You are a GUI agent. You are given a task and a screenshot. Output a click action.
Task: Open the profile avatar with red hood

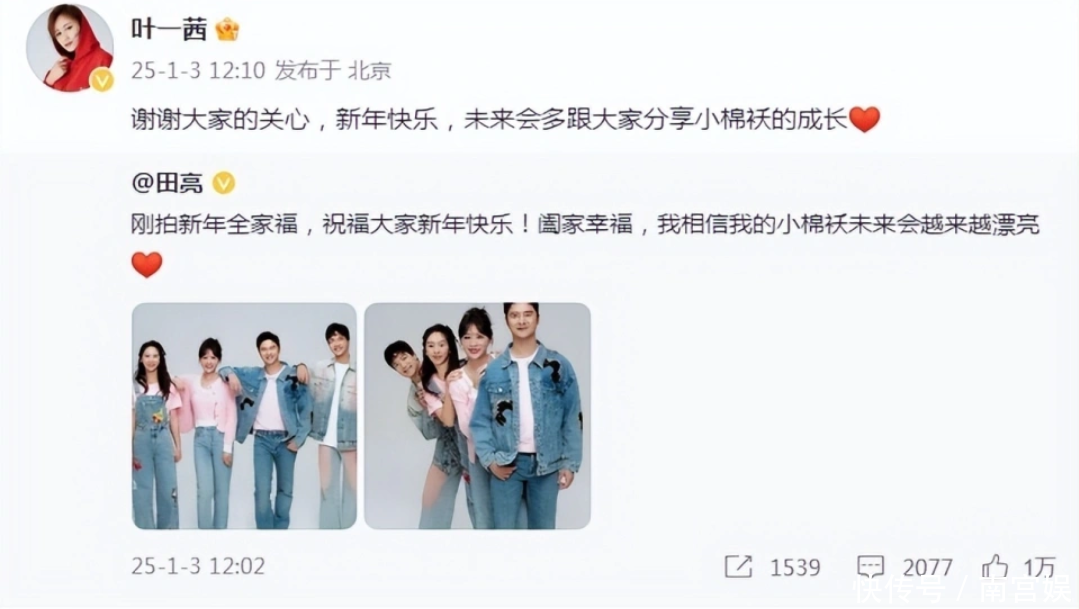pos(70,48)
